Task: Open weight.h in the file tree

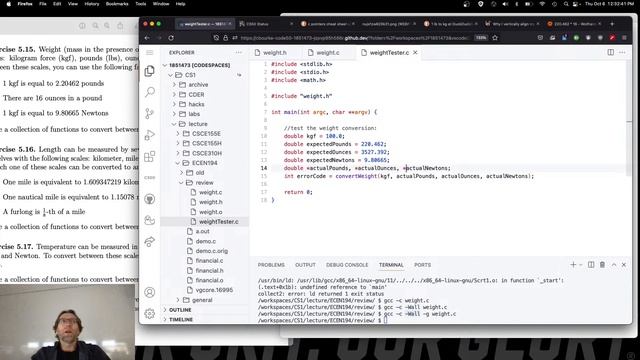Action: click(x=211, y=202)
